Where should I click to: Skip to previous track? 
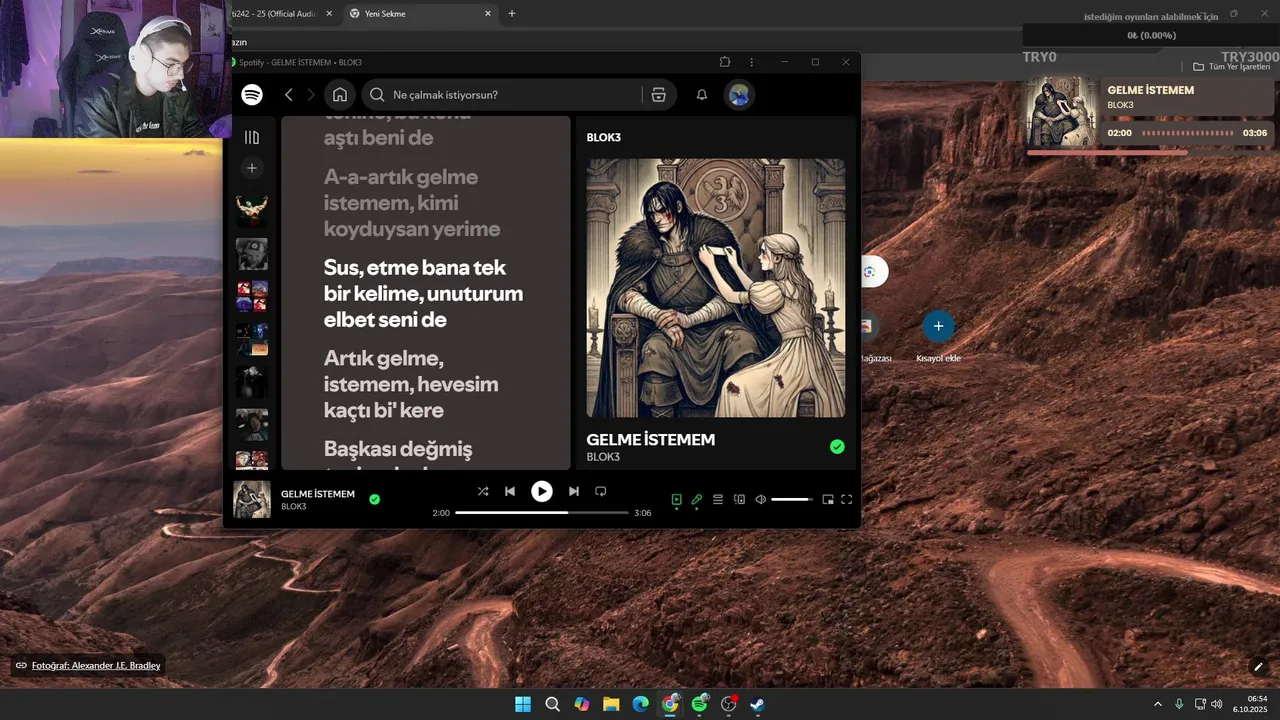510,491
